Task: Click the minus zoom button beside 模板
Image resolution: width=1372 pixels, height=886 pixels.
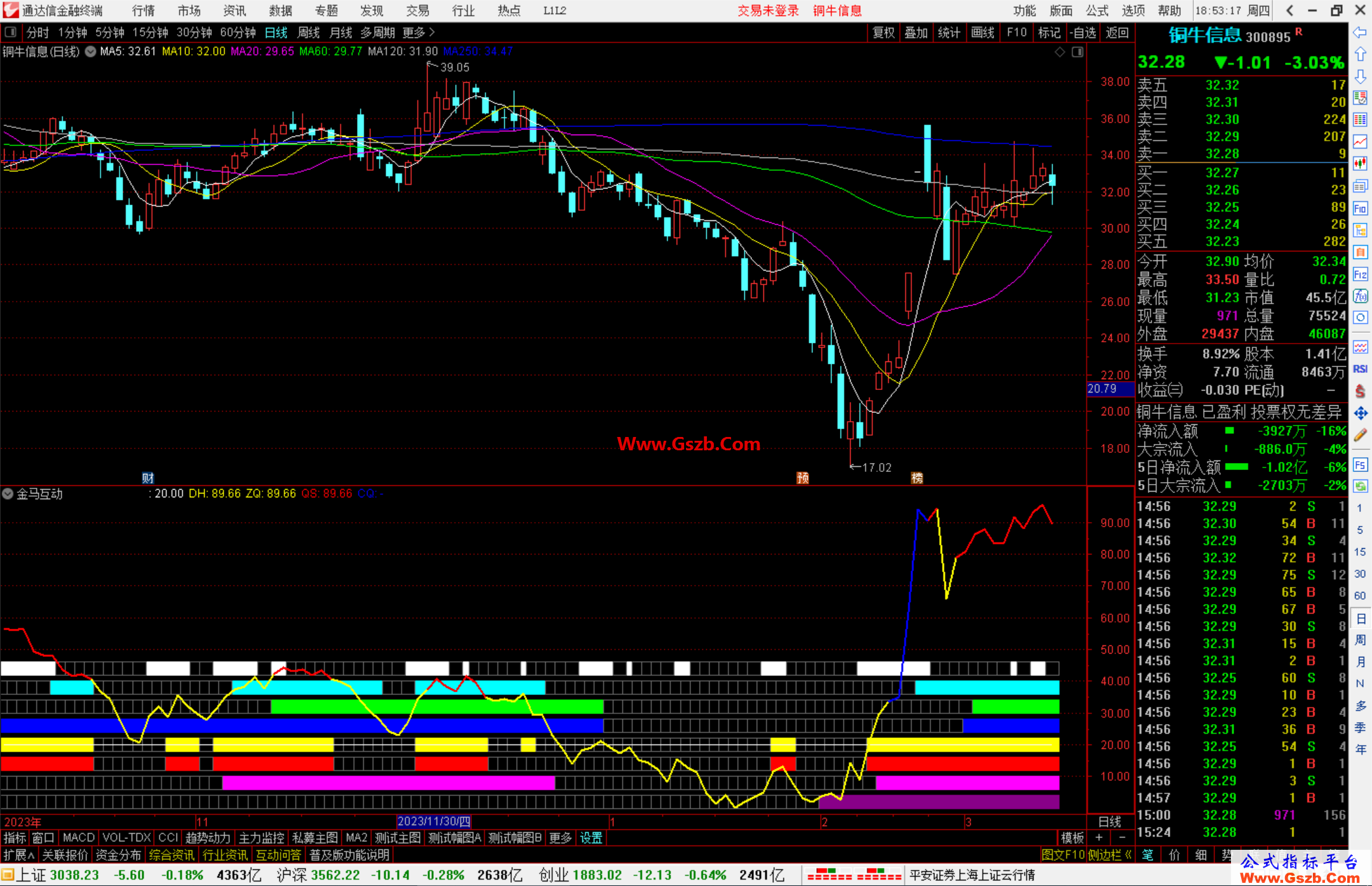Action: (1122, 838)
